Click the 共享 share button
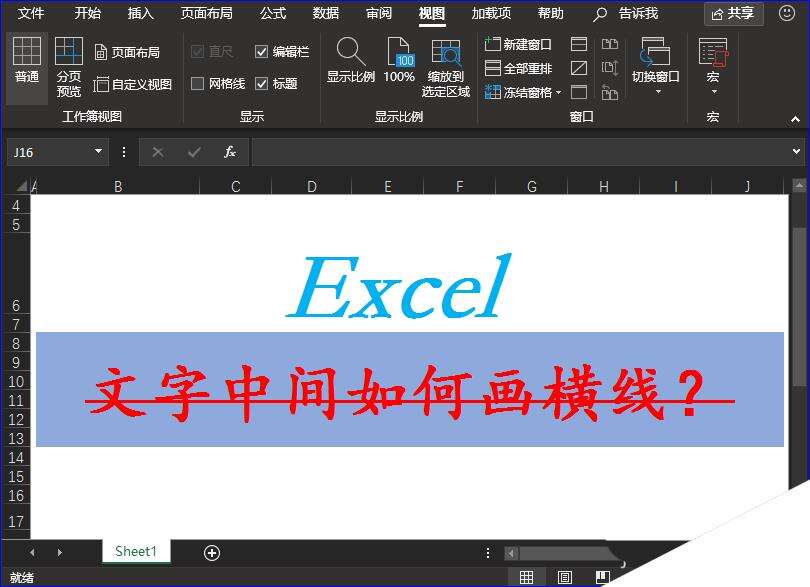The height and width of the screenshot is (587, 810). 734,13
